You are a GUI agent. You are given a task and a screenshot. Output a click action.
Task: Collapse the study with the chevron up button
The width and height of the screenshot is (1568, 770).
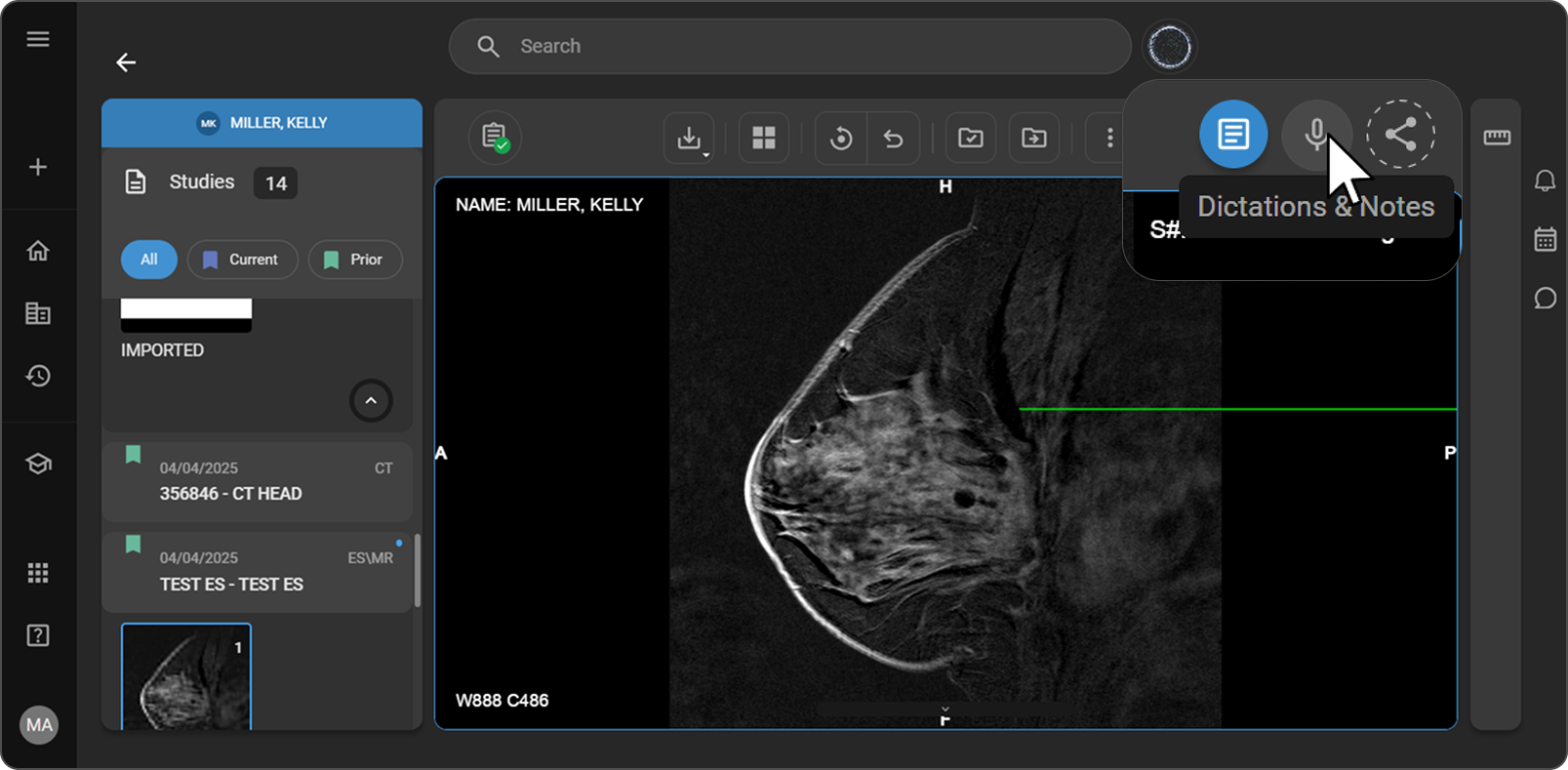click(371, 400)
